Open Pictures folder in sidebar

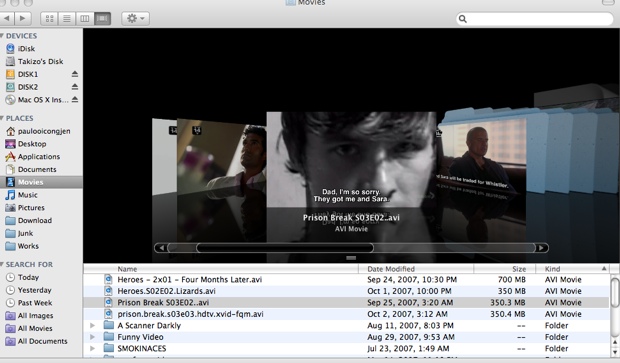31,208
